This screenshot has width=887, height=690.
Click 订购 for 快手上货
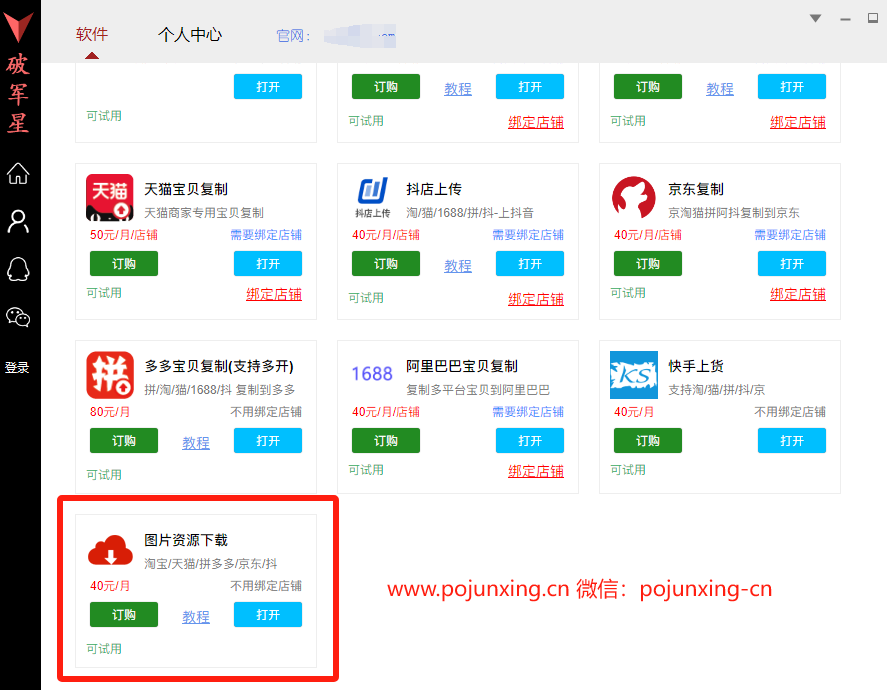pyautogui.click(x=648, y=441)
